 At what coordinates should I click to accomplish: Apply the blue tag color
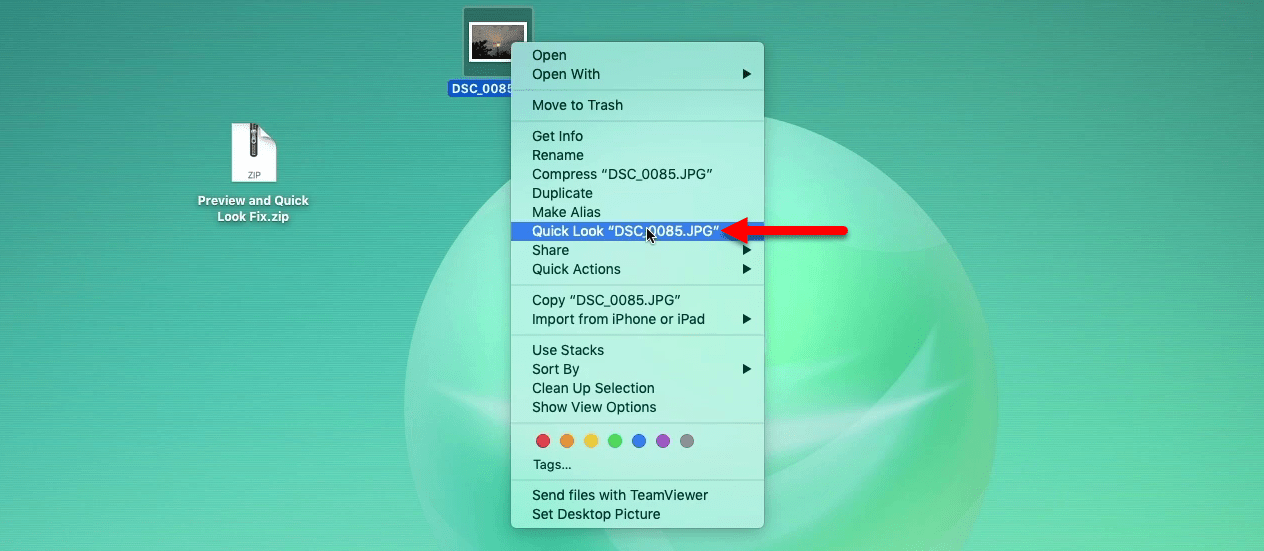tap(639, 441)
